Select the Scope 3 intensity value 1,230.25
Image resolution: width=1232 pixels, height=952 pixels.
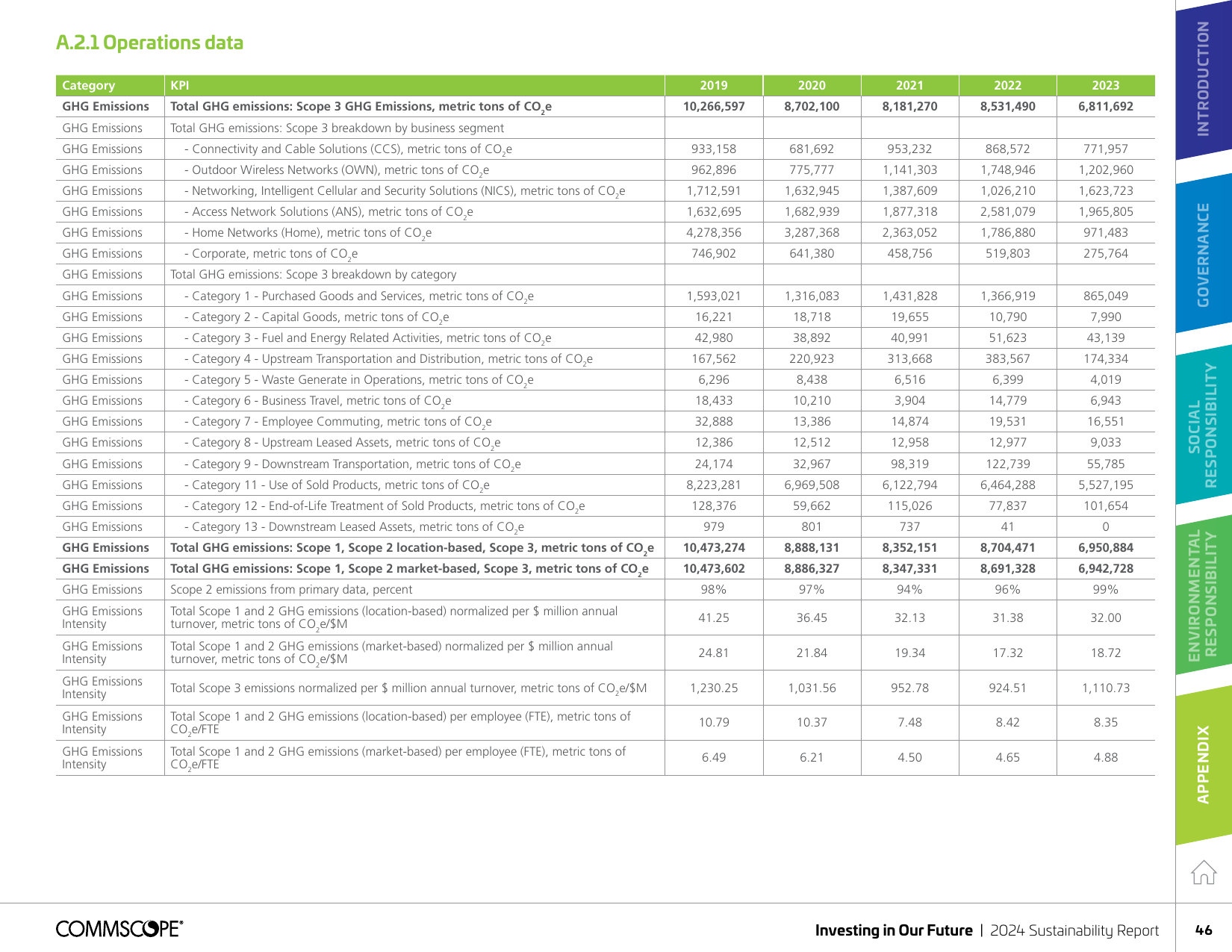pyautogui.click(x=714, y=688)
